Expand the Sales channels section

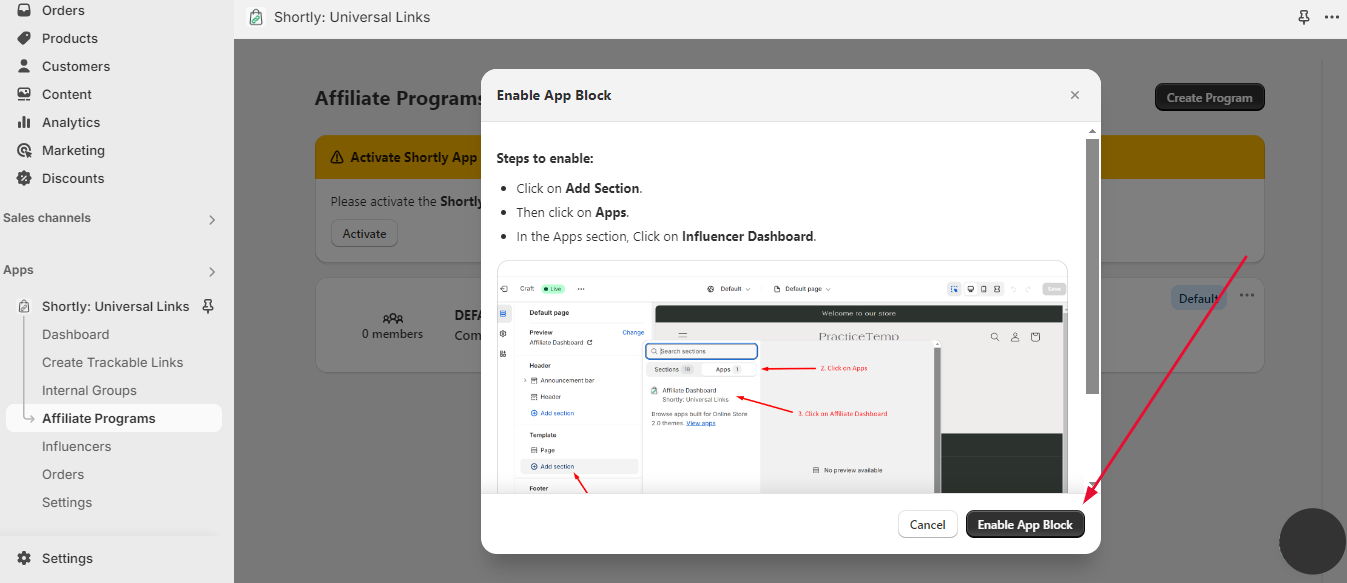[x=211, y=219]
